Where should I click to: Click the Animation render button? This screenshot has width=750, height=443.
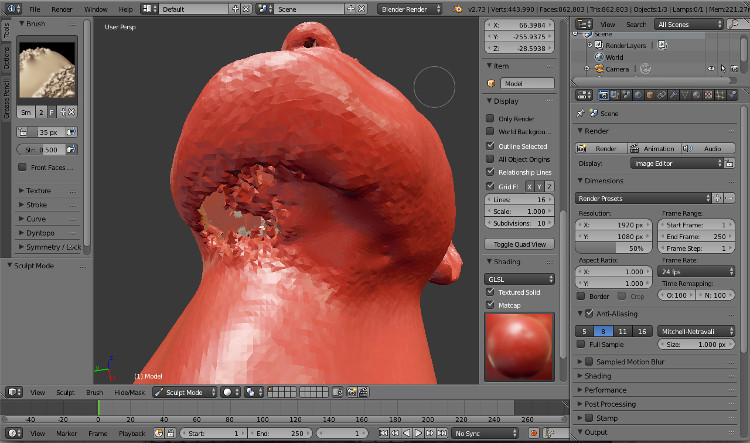pyautogui.click(x=654, y=149)
